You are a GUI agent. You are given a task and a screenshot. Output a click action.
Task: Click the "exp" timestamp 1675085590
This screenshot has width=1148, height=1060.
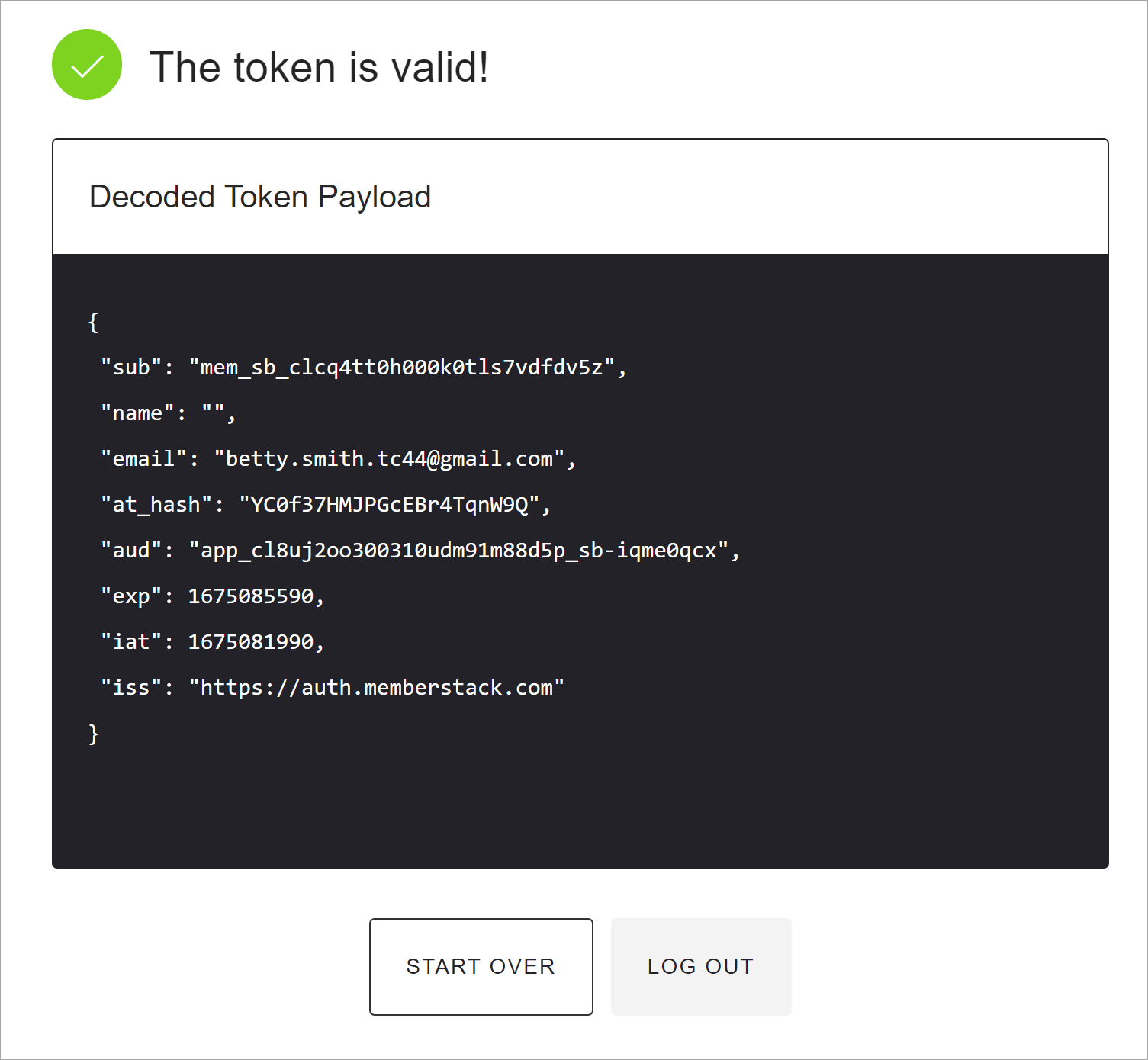coord(251,596)
